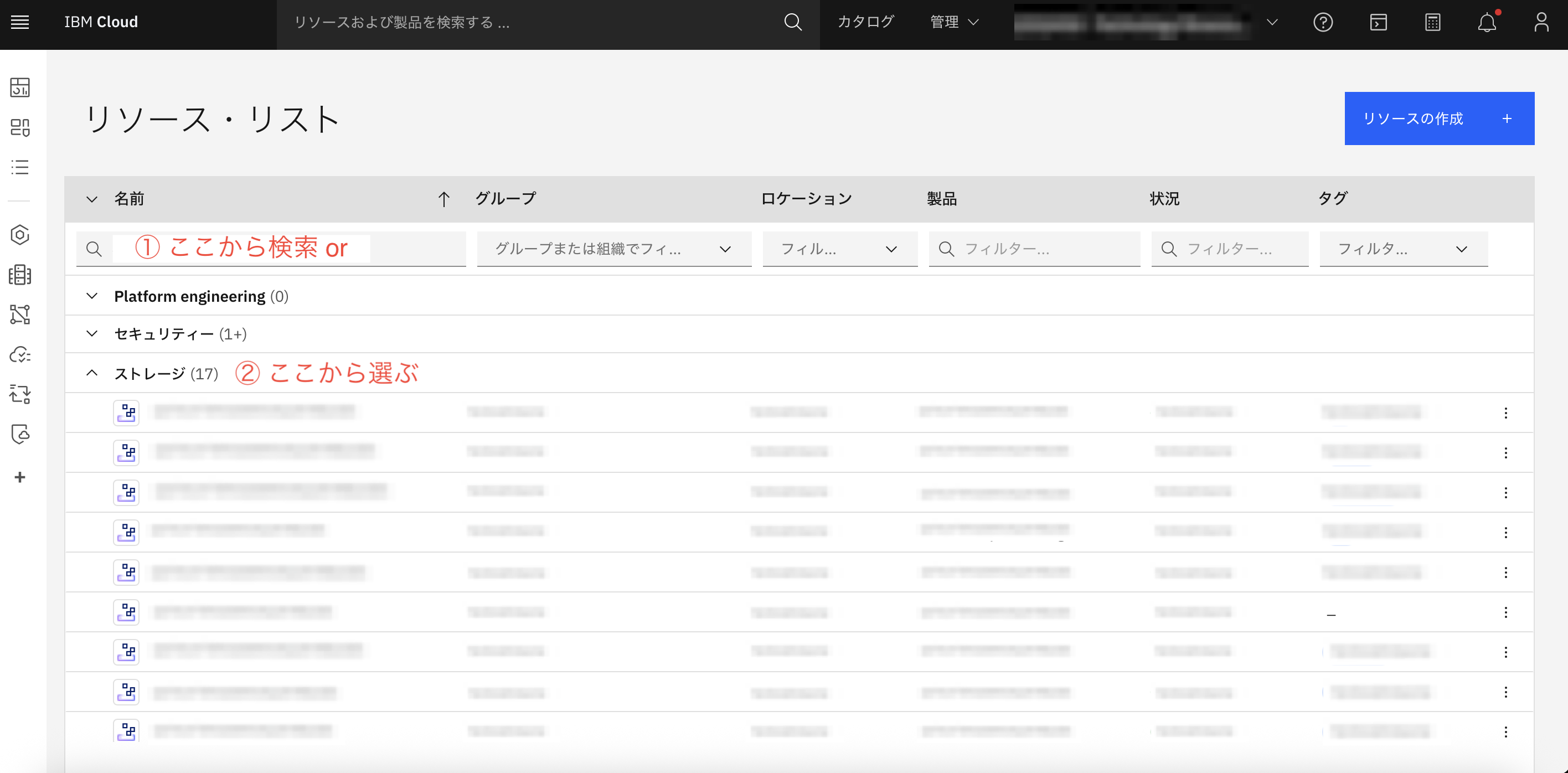Expand the Platform engineering section
Image resolution: width=1568 pixels, height=773 pixels.
(92, 296)
